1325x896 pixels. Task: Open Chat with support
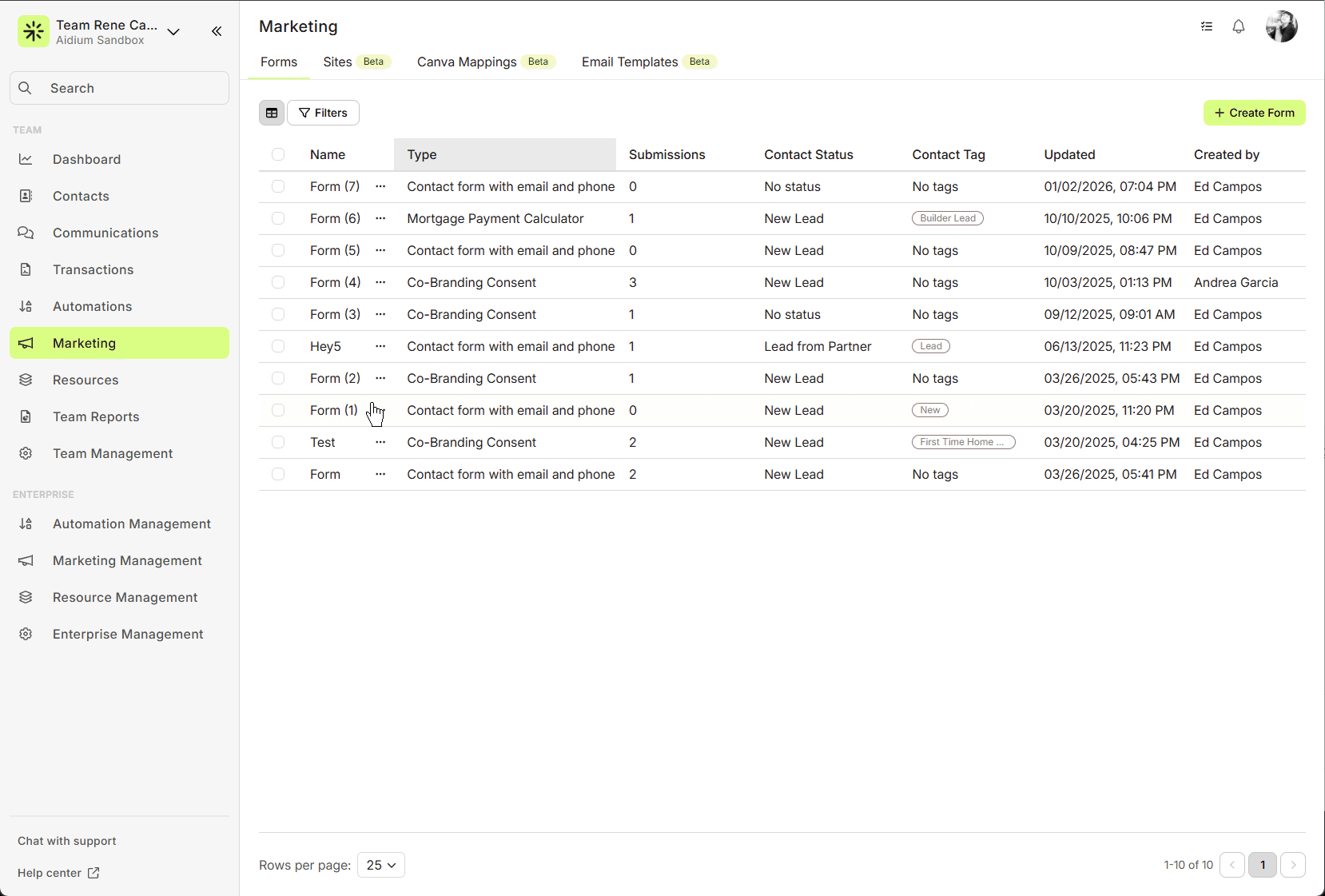point(67,841)
